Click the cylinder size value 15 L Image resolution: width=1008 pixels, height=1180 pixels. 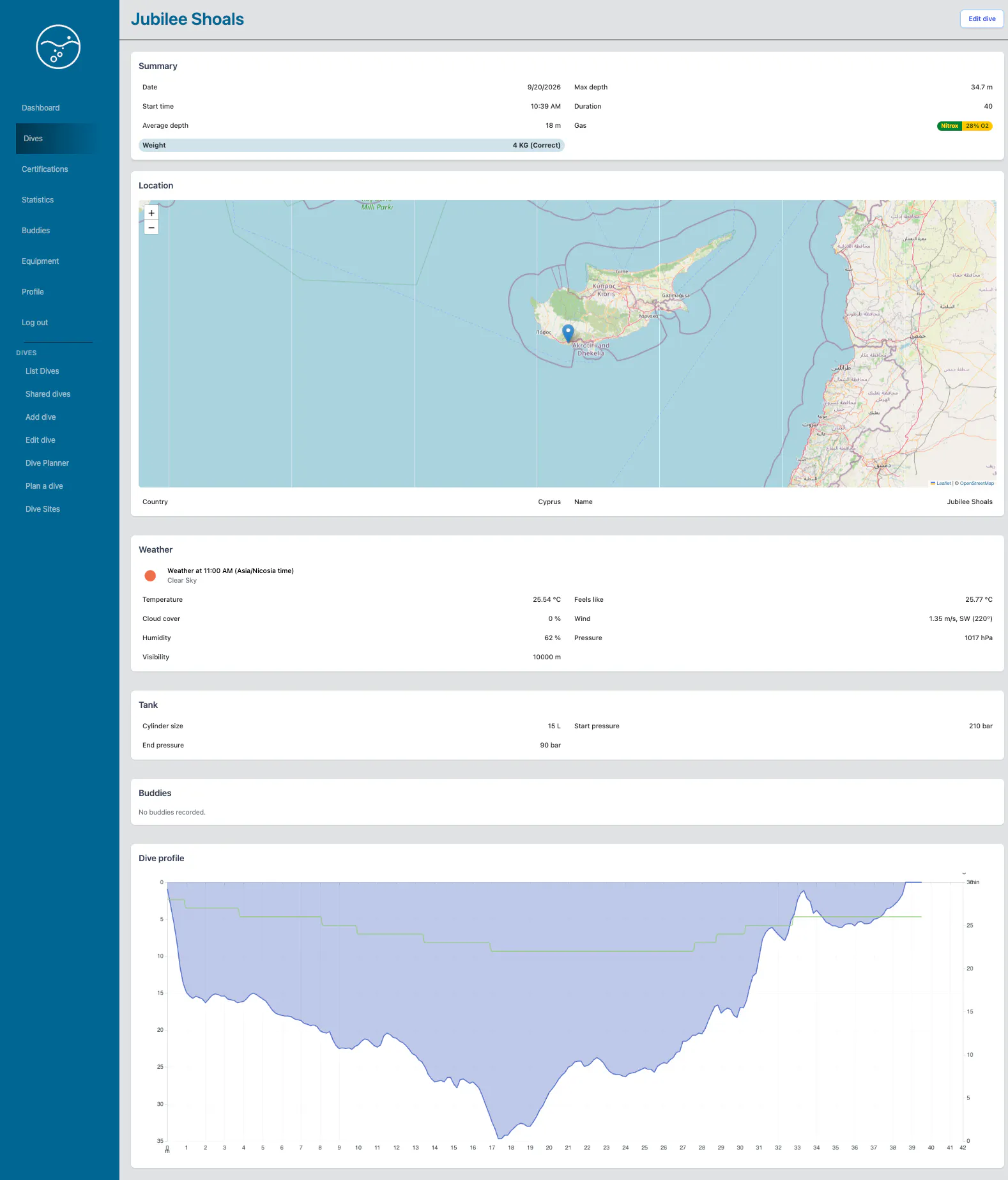pos(554,726)
